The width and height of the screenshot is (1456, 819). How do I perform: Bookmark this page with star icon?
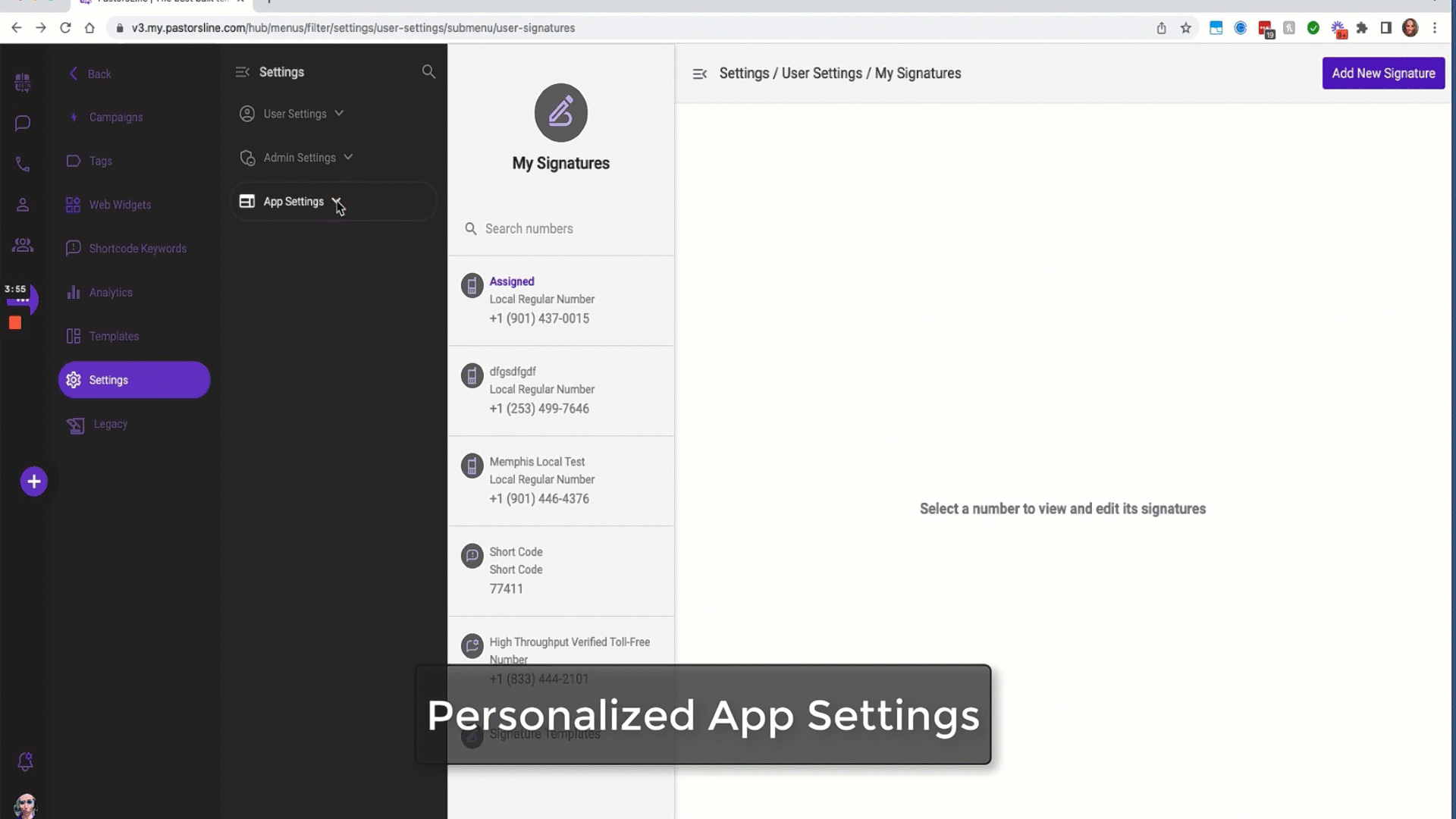tap(1186, 28)
